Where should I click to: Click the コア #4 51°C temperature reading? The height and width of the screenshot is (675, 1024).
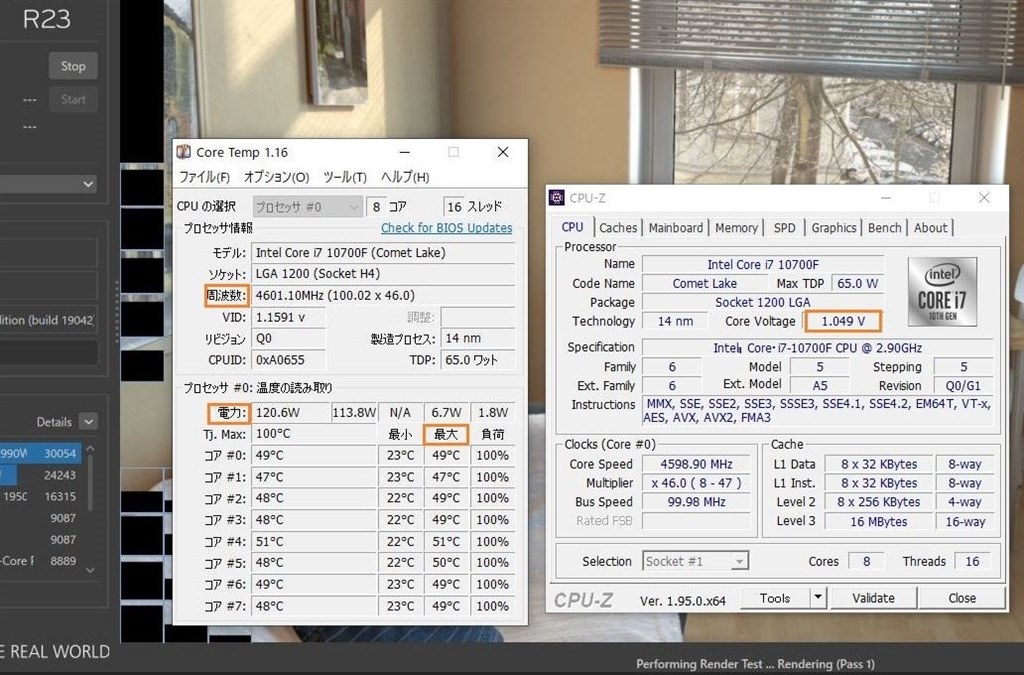(x=313, y=541)
